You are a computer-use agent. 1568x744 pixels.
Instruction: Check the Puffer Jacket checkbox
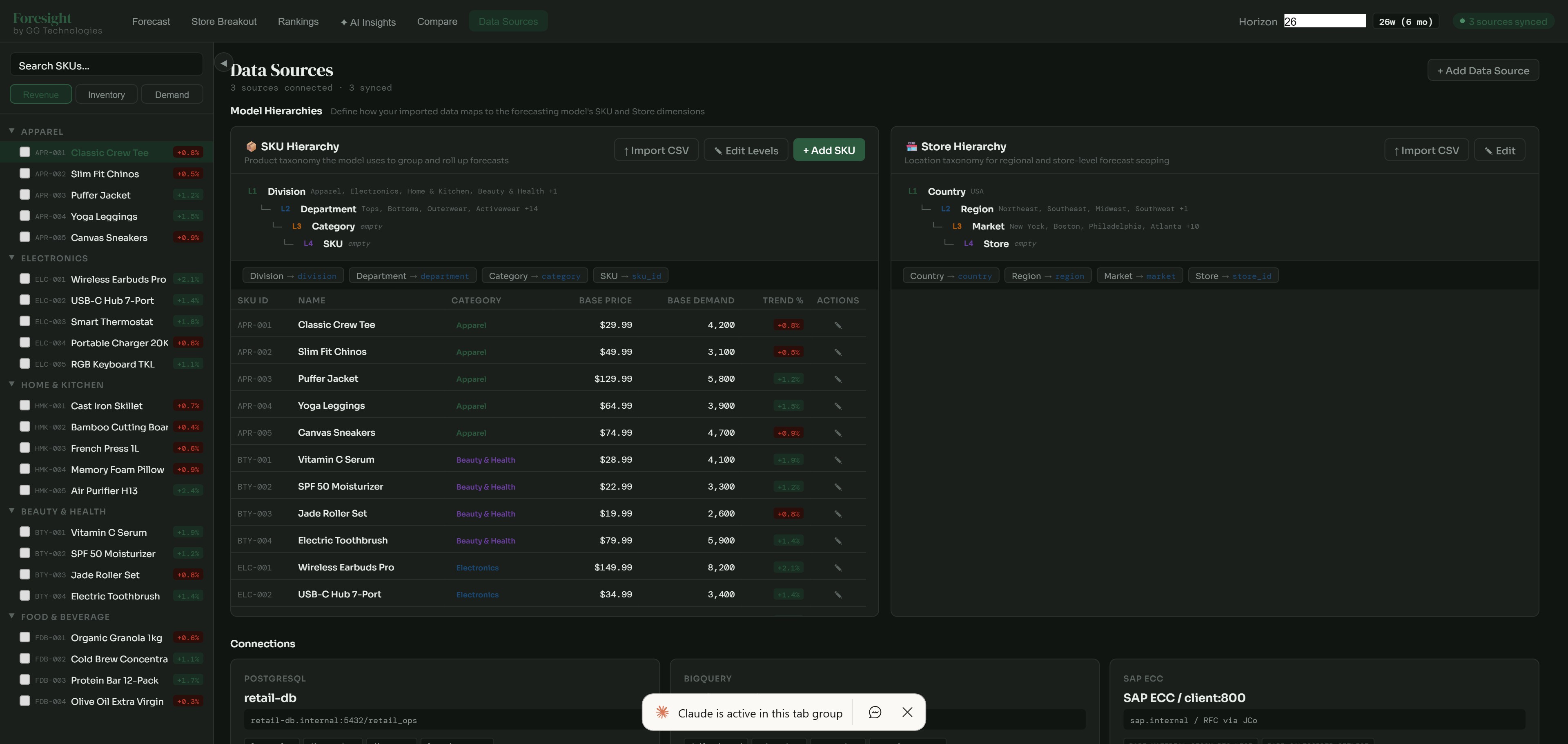[25, 194]
